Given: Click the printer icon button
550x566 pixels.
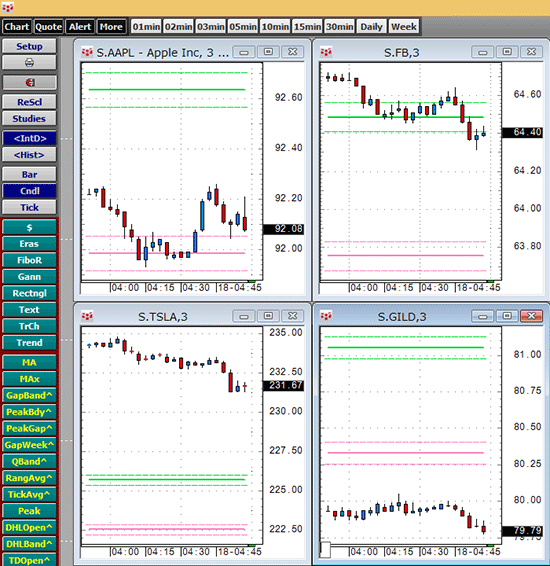Looking at the screenshot, I should point(29,62).
